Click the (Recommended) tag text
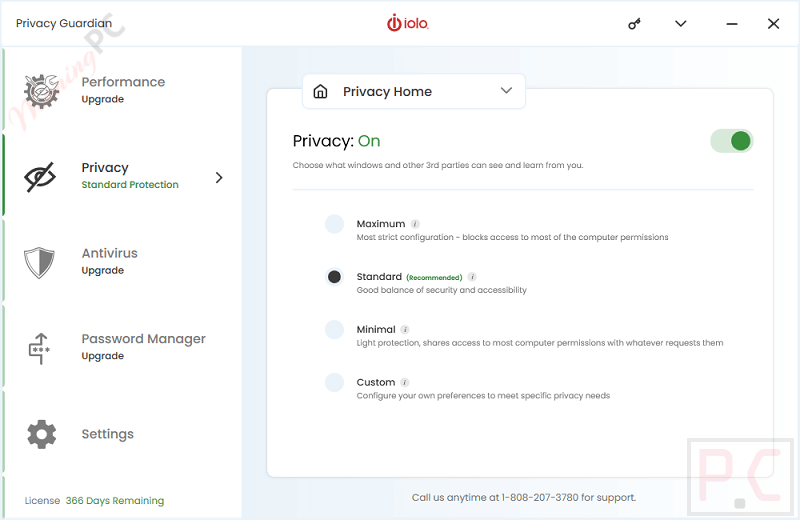Viewport: 800px width, 520px height. 434,278
